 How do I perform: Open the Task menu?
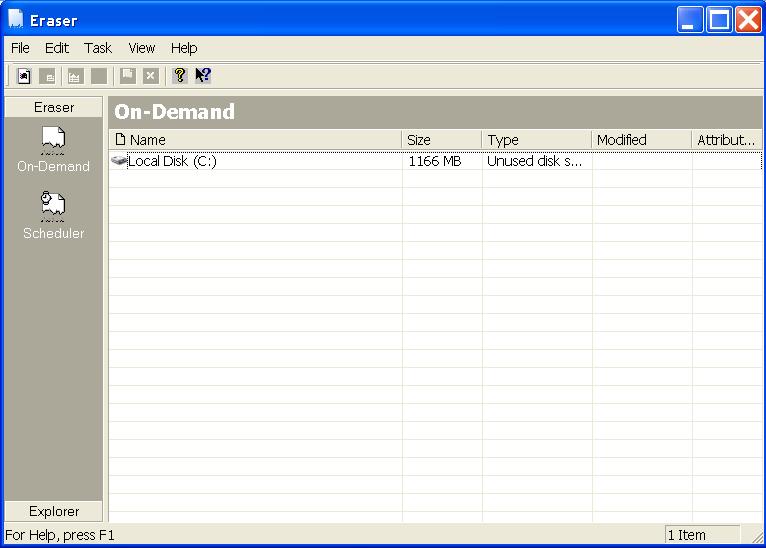click(98, 48)
